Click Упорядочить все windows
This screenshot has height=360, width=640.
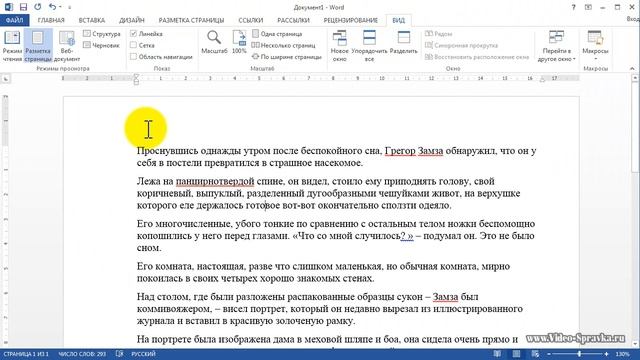click(x=369, y=46)
